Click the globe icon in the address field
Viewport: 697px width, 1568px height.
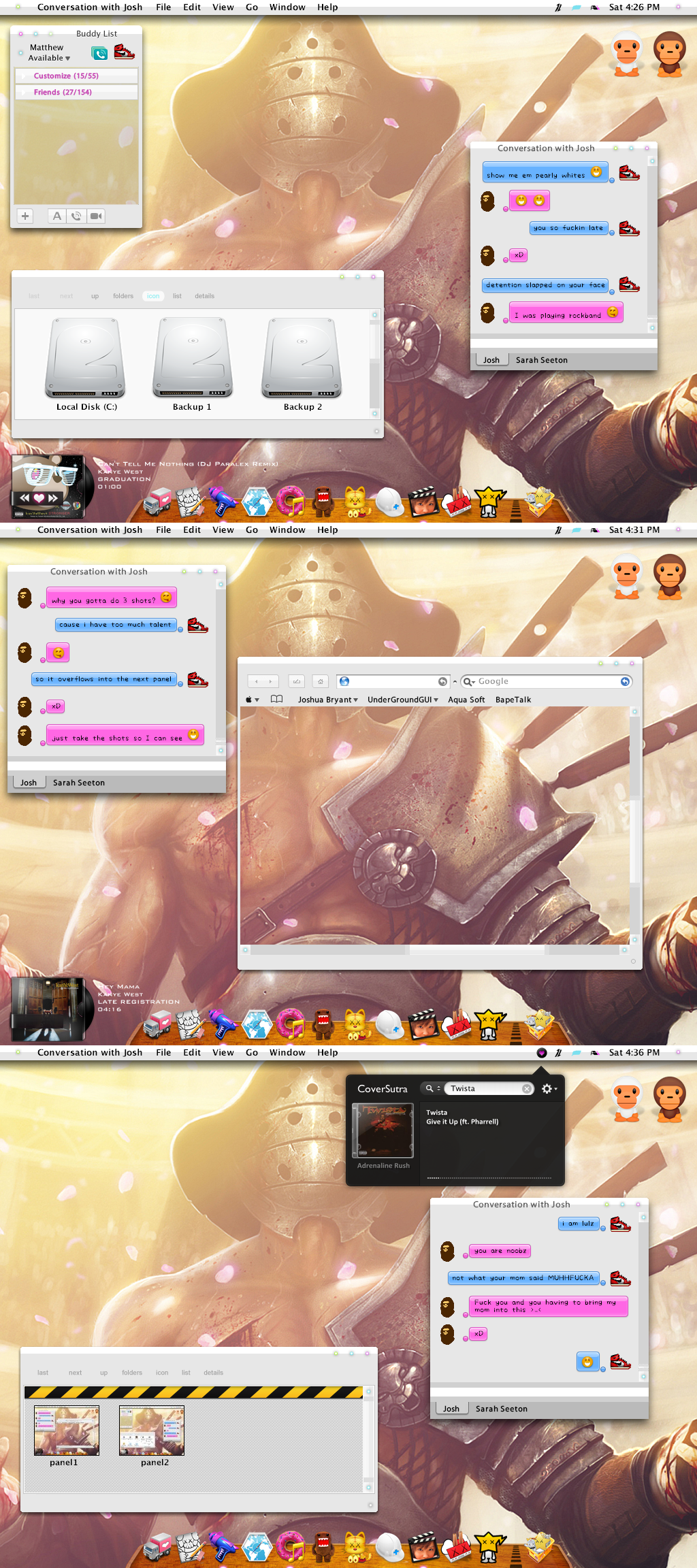tap(344, 681)
